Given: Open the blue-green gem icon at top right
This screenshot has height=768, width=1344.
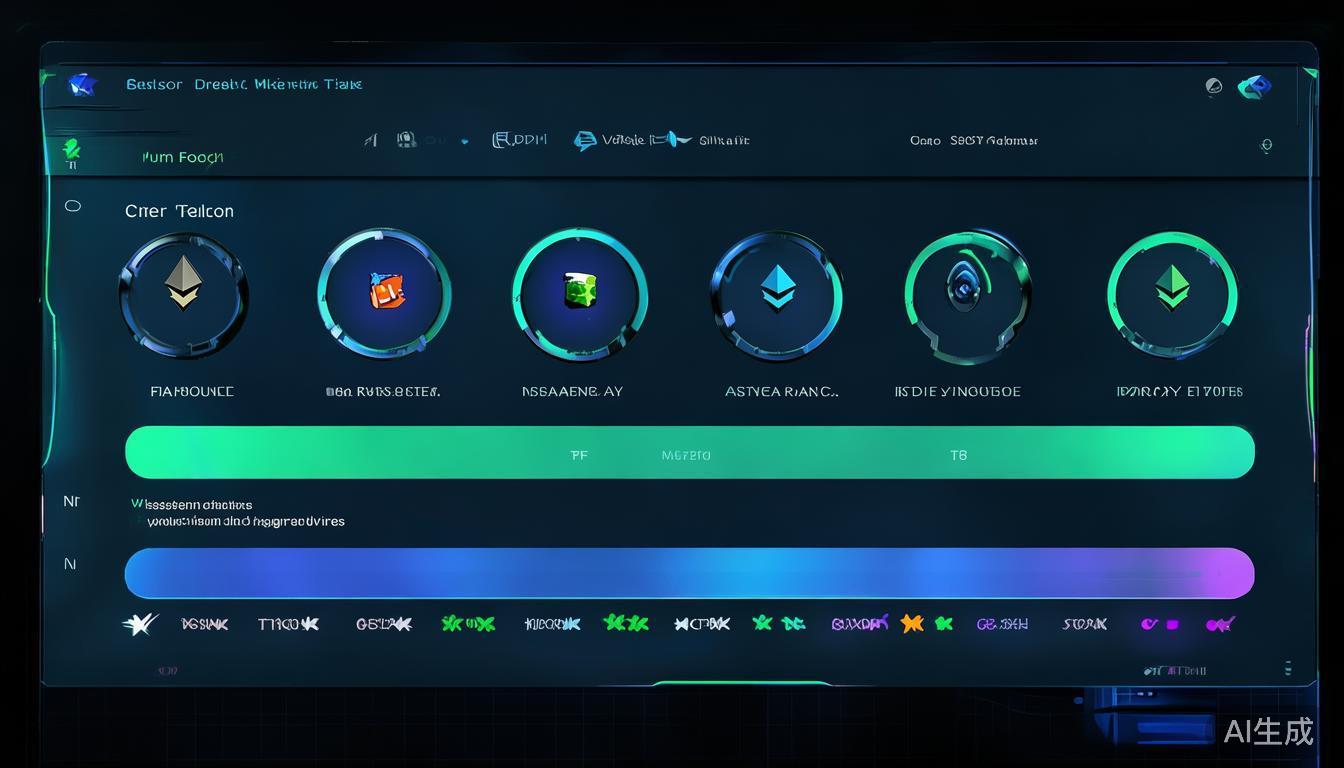Looking at the screenshot, I should pos(1254,87).
